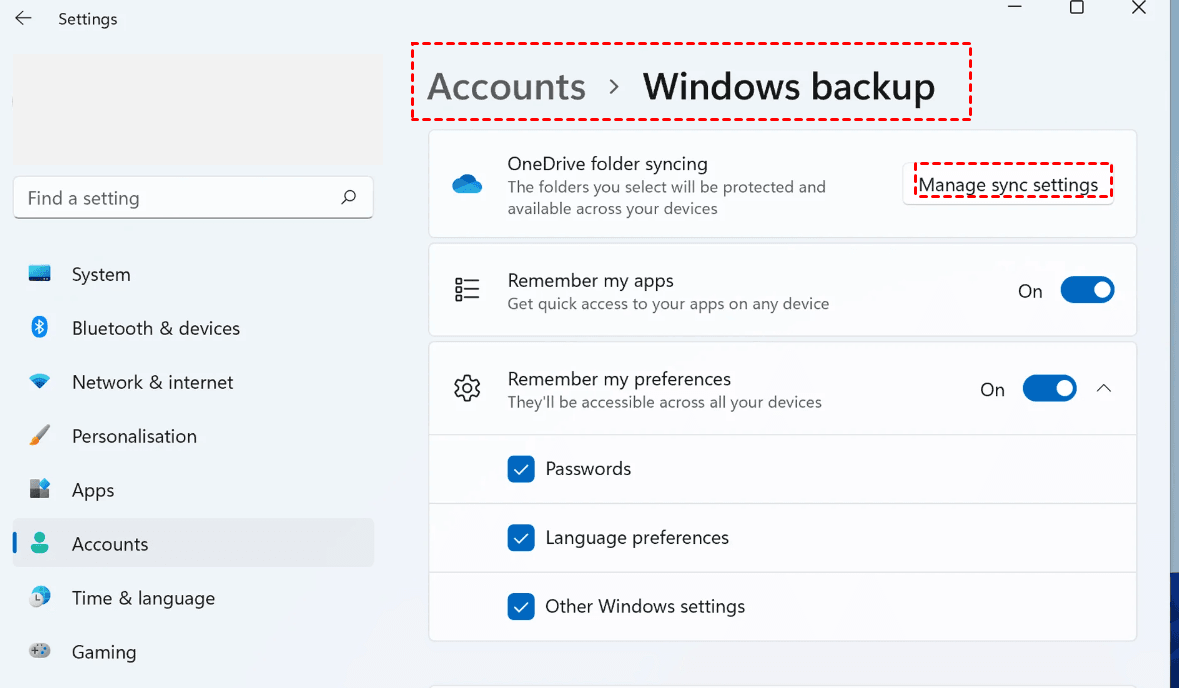Disable Remember my preferences

coord(1049,388)
